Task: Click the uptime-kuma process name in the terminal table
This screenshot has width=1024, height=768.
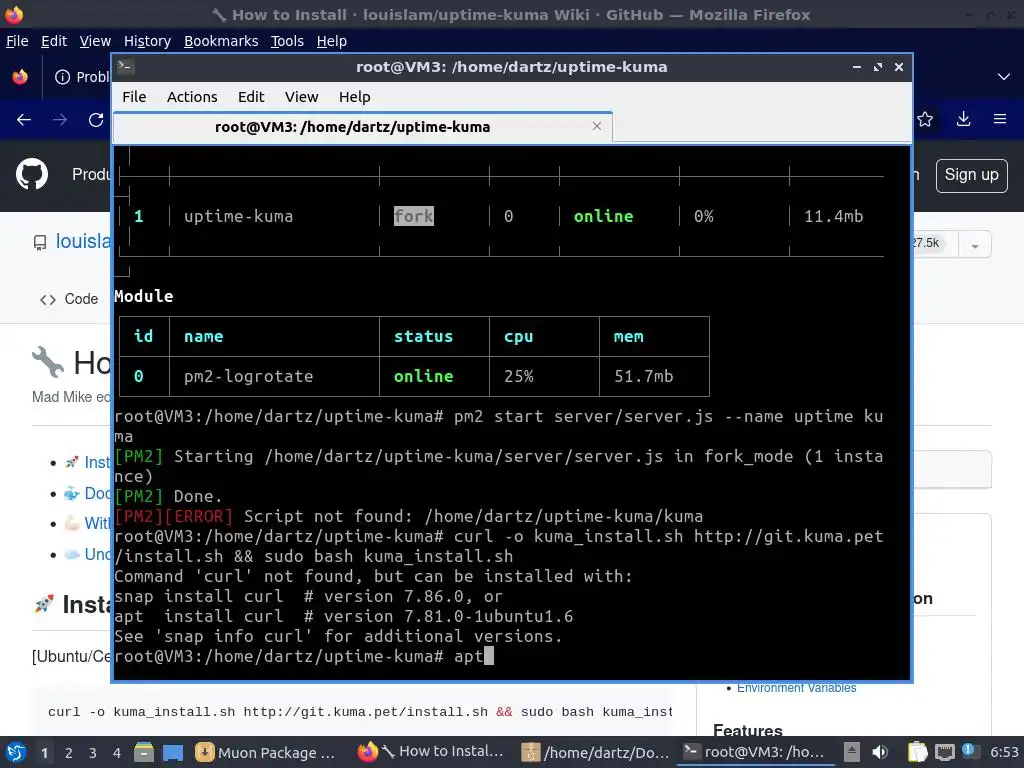Action: [238, 216]
